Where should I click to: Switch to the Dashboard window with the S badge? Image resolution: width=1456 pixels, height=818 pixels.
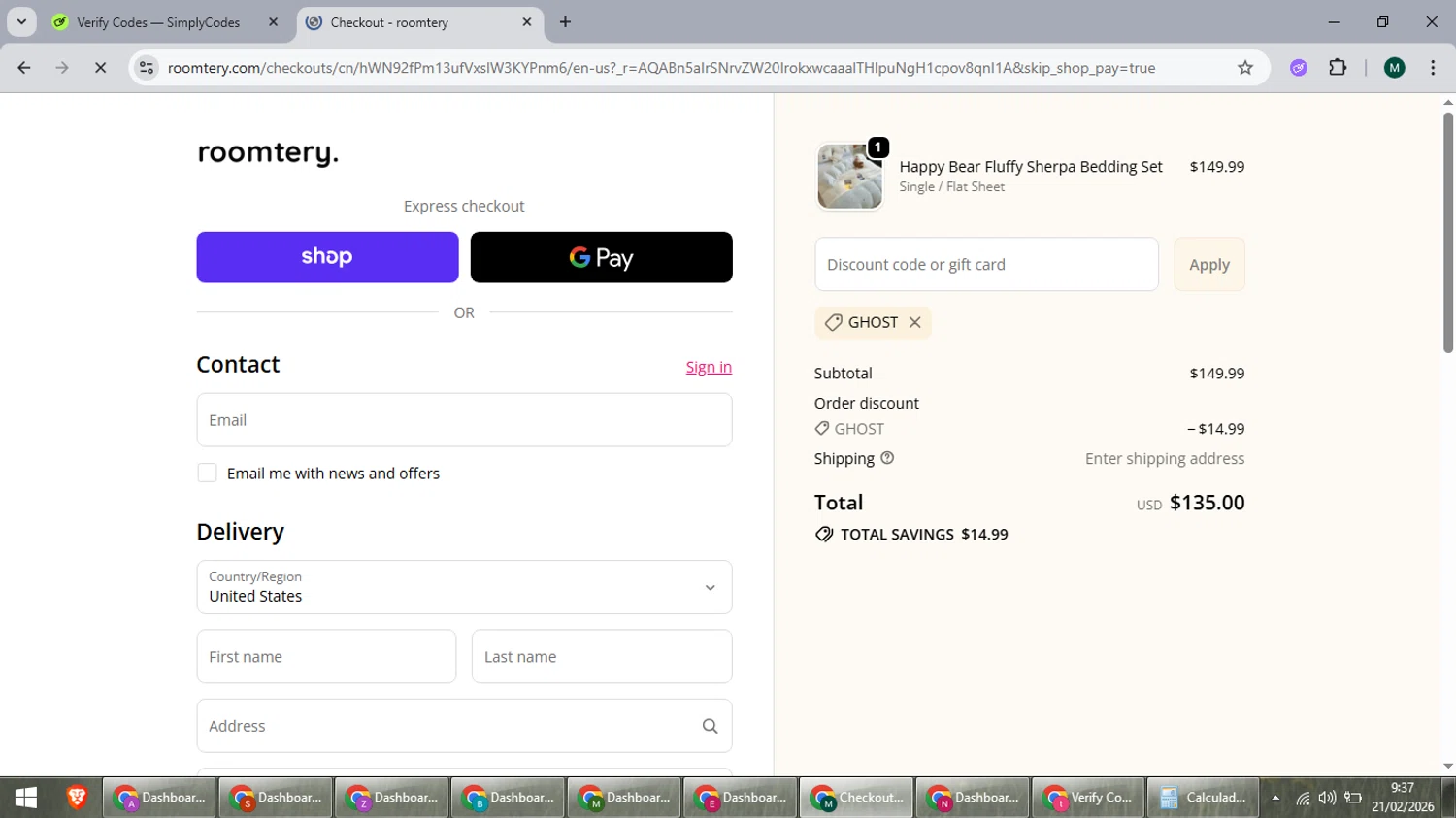coord(276,798)
